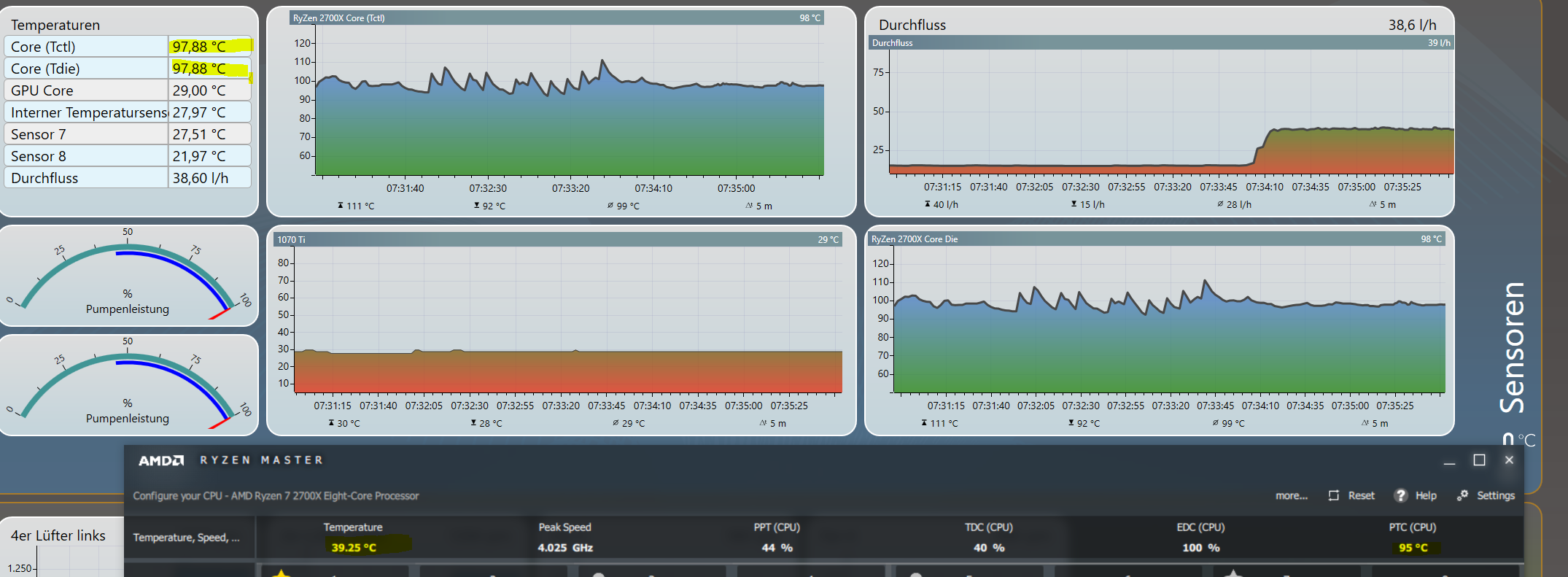Image resolution: width=1568 pixels, height=577 pixels.
Task: Select the Core (Tctl) row label
Action: pyautogui.click(x=43, y=47)
